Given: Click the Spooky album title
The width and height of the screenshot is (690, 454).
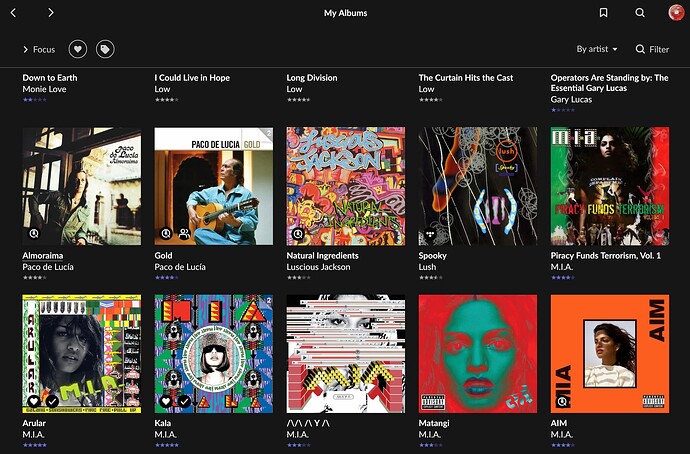Looking at the screenshot, I should 433,256.
